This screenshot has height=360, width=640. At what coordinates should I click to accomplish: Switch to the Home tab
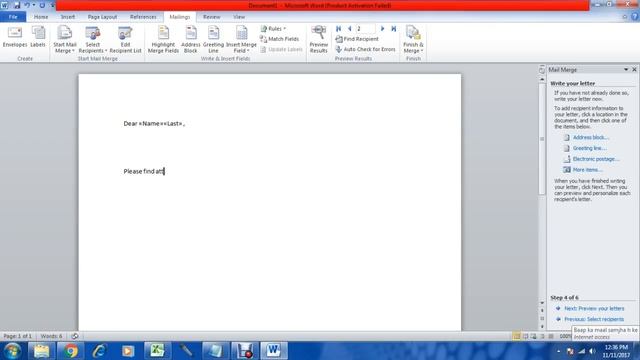point(41,17)
